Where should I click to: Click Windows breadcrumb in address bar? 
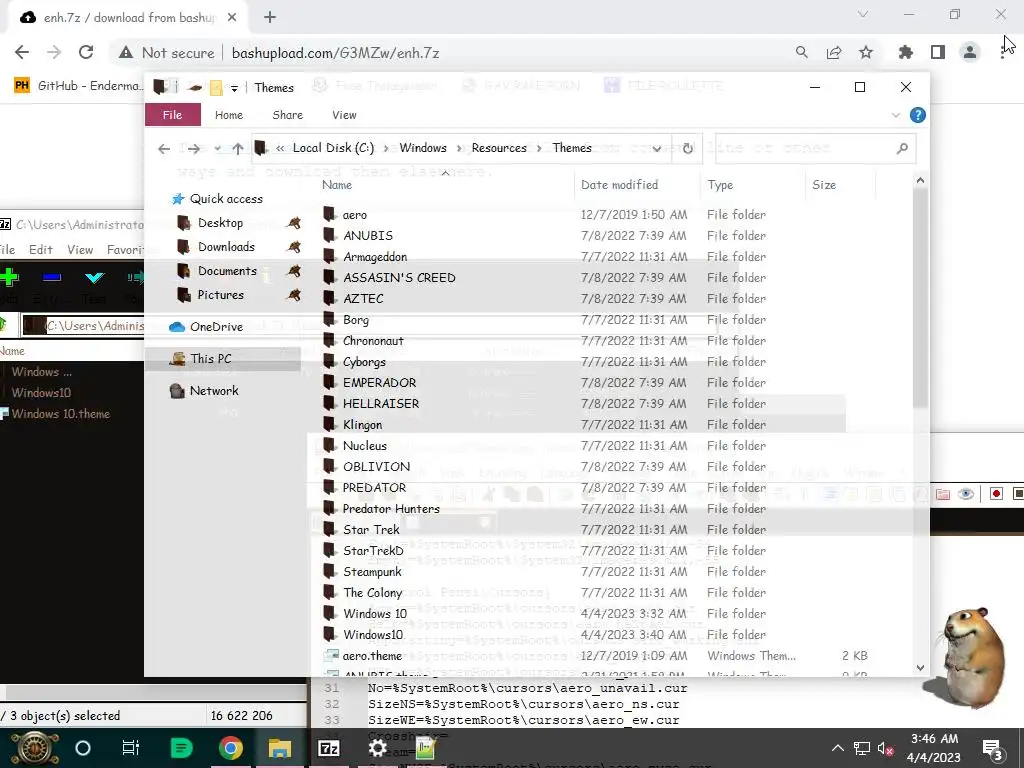pyautogui.click(x=423, y=148)
